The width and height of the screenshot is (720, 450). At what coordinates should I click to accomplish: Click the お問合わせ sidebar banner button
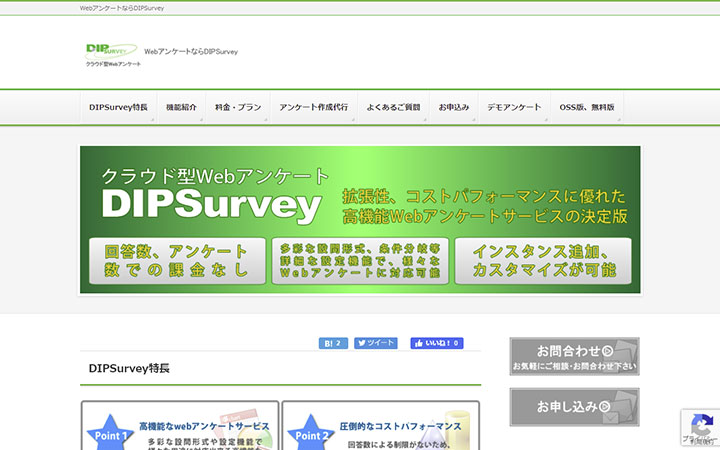574,356
